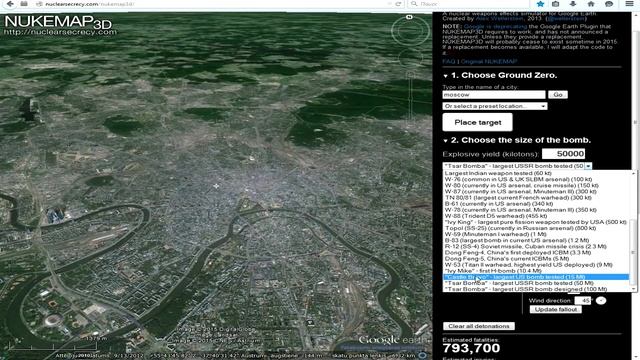Open the browser downloads arrow icon
This screenshot has height=360, width=640.
tap(573, 4)
